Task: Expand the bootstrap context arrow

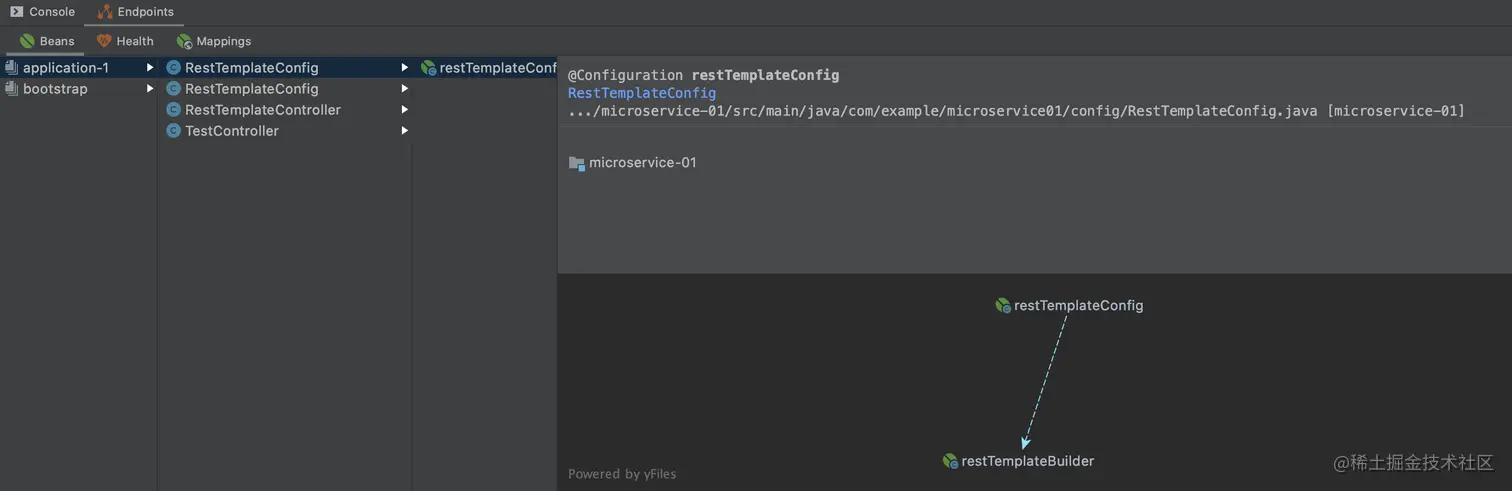Action: (x=150, y=89)
